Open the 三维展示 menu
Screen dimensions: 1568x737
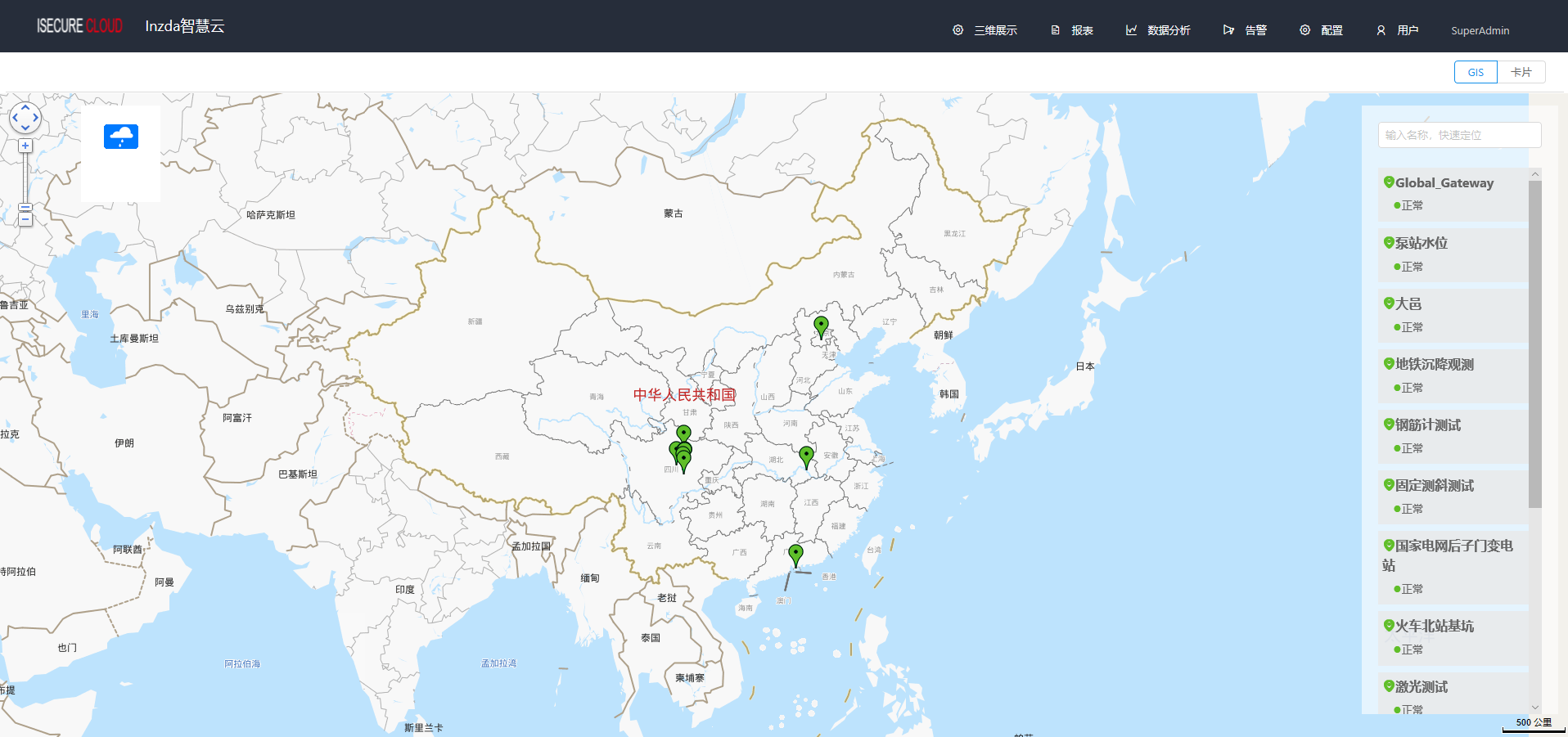click(x=985, y=30)
